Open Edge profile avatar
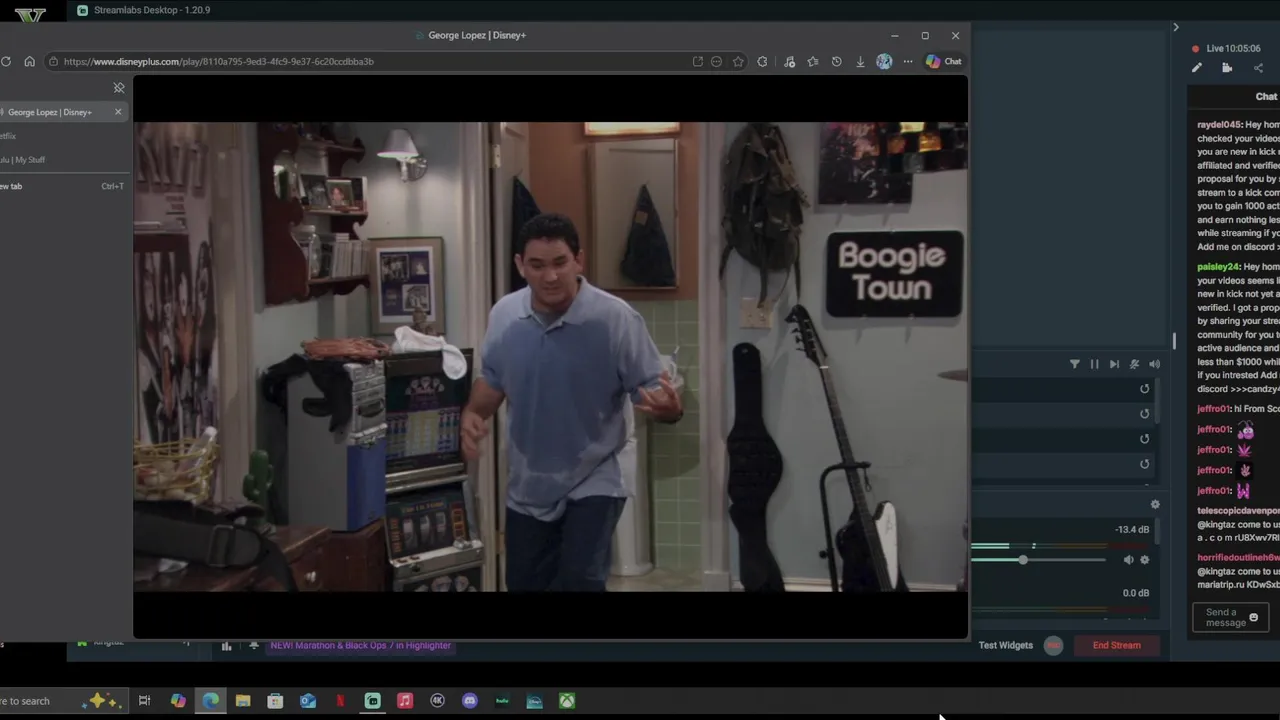1280x720 pixels. pos(884,61)
